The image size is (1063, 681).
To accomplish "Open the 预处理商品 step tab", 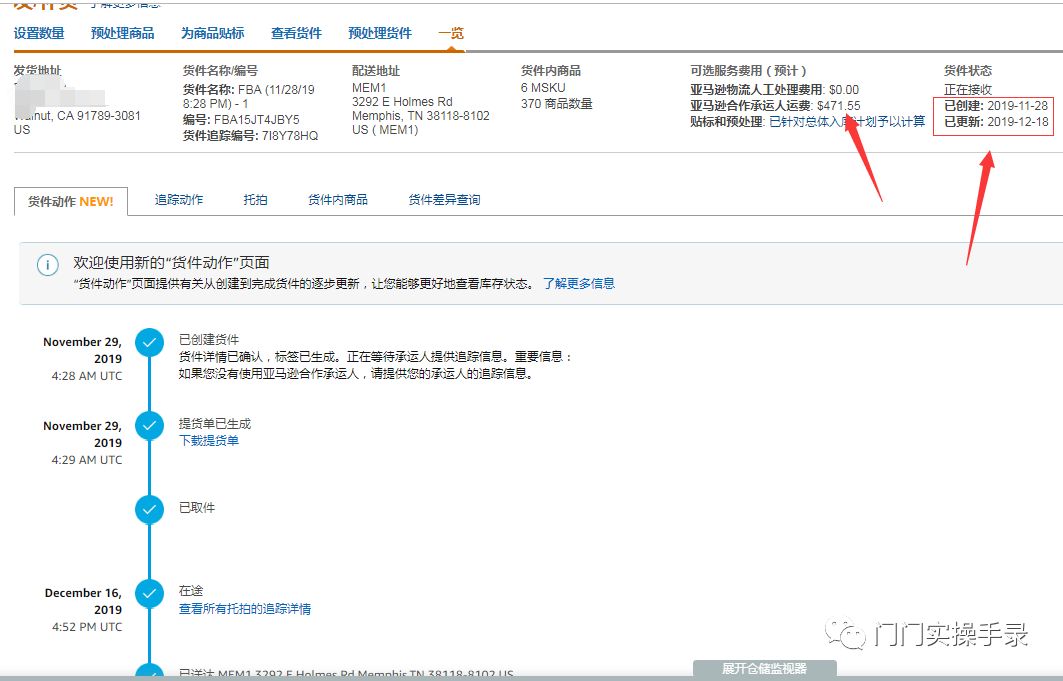I will tap(123, 33).
